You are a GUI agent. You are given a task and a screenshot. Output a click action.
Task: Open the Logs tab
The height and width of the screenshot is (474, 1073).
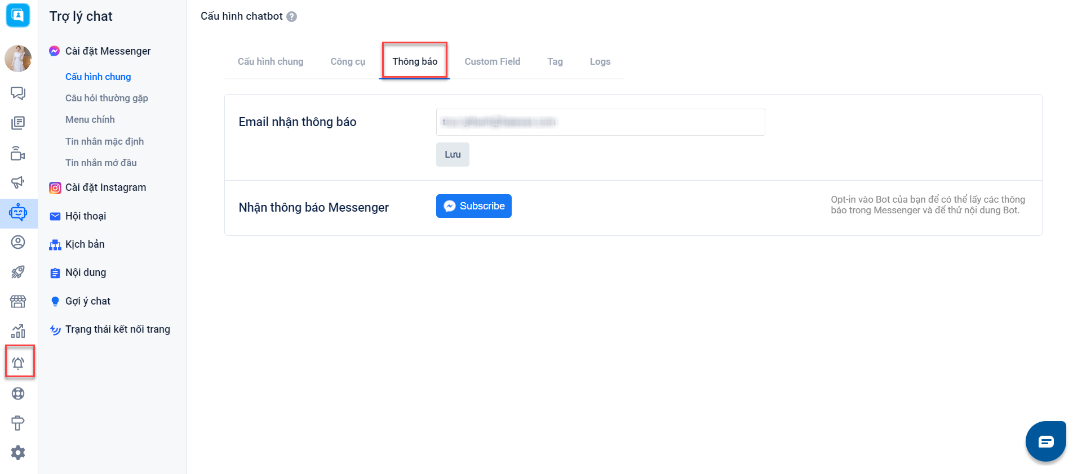600,62
